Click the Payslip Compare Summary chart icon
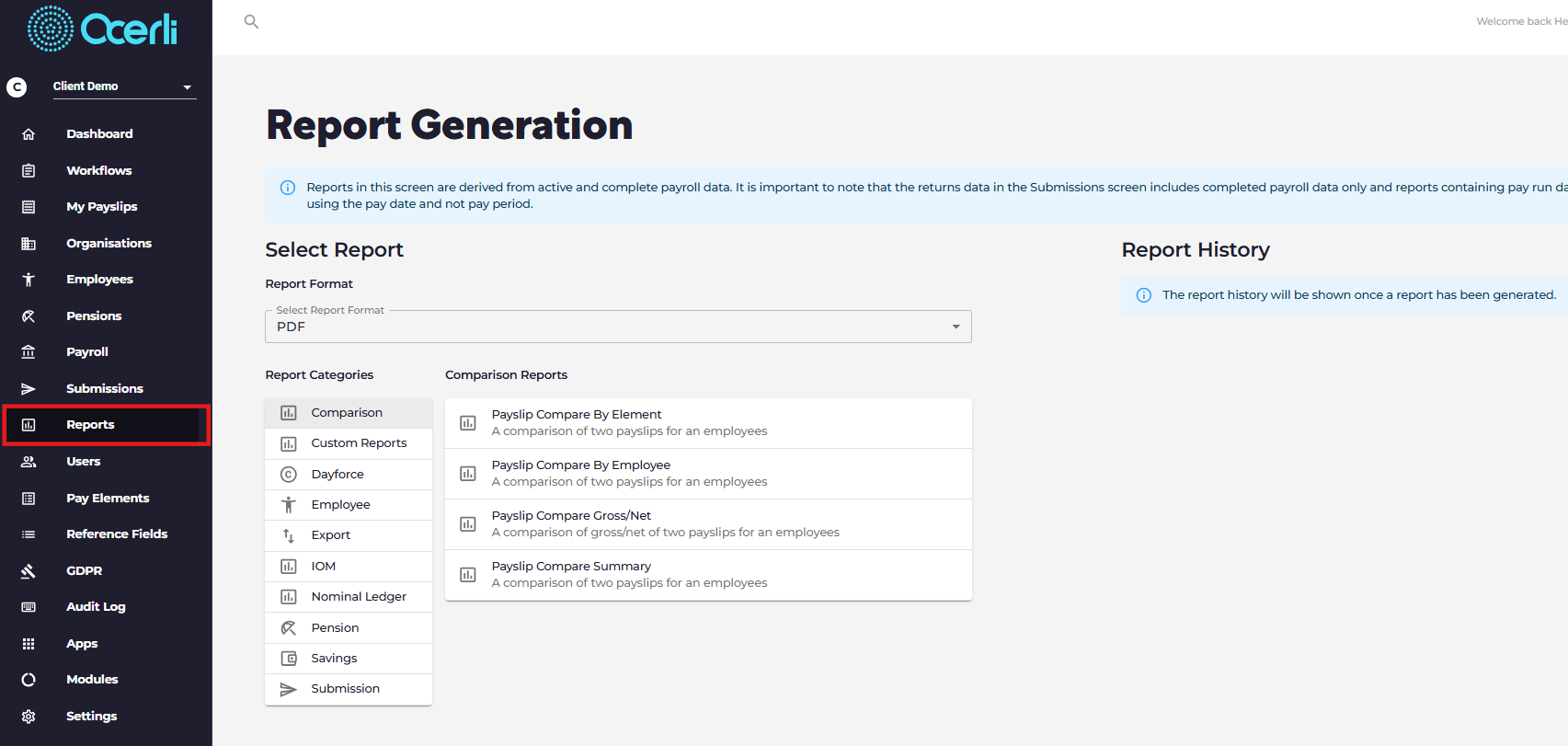 point(468,575)
